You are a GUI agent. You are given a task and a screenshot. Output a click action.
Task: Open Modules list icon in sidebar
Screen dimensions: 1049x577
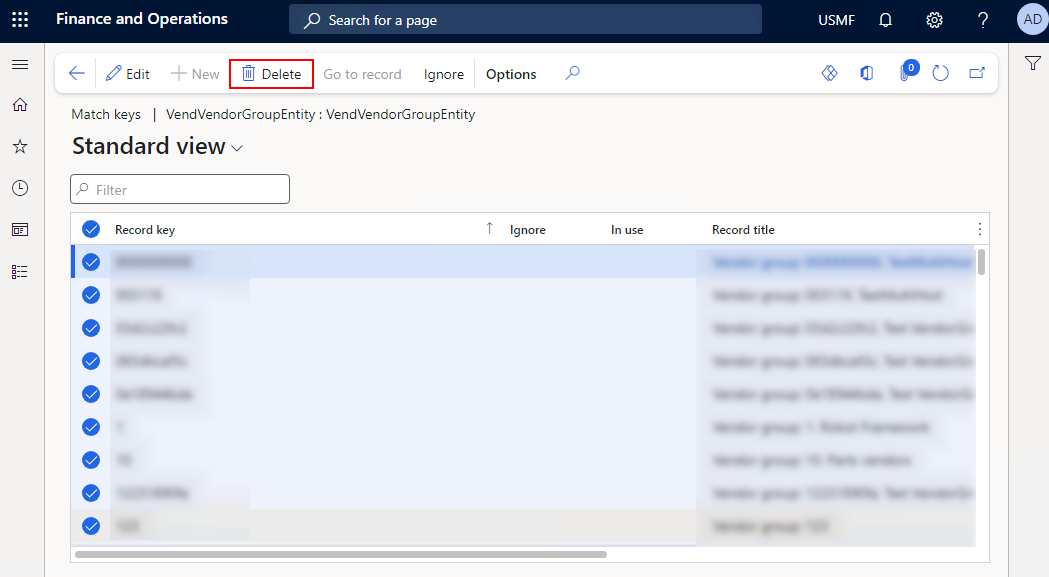(x=20, y=272)
